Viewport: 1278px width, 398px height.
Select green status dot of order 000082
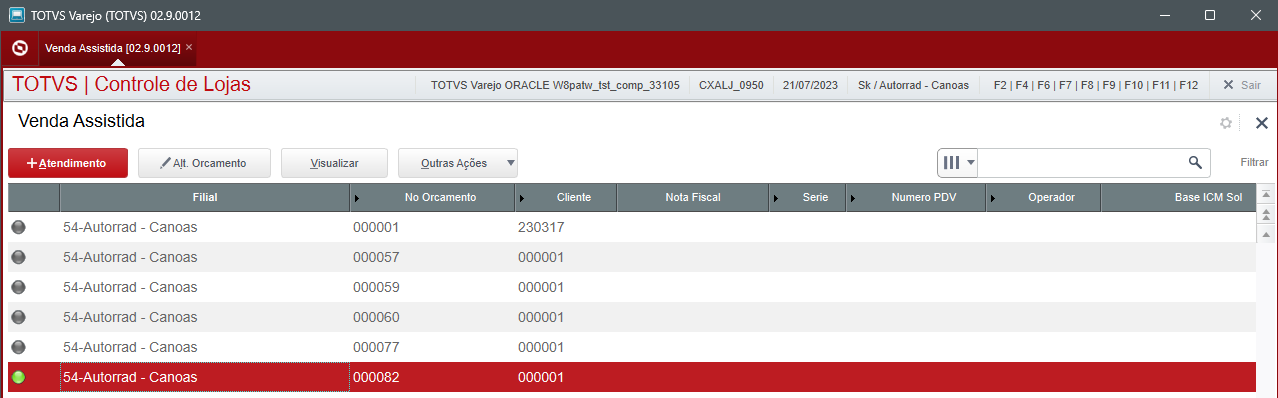click(x=19, y=377)
